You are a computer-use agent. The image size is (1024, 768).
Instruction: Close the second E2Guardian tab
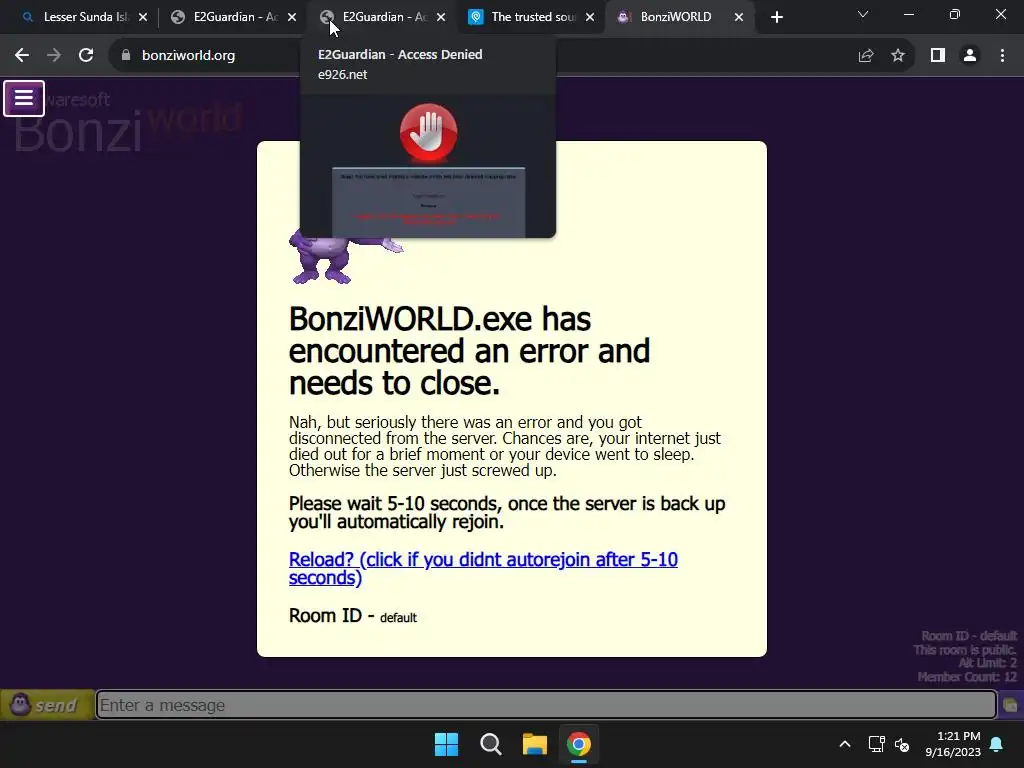(x=441, y=18)
